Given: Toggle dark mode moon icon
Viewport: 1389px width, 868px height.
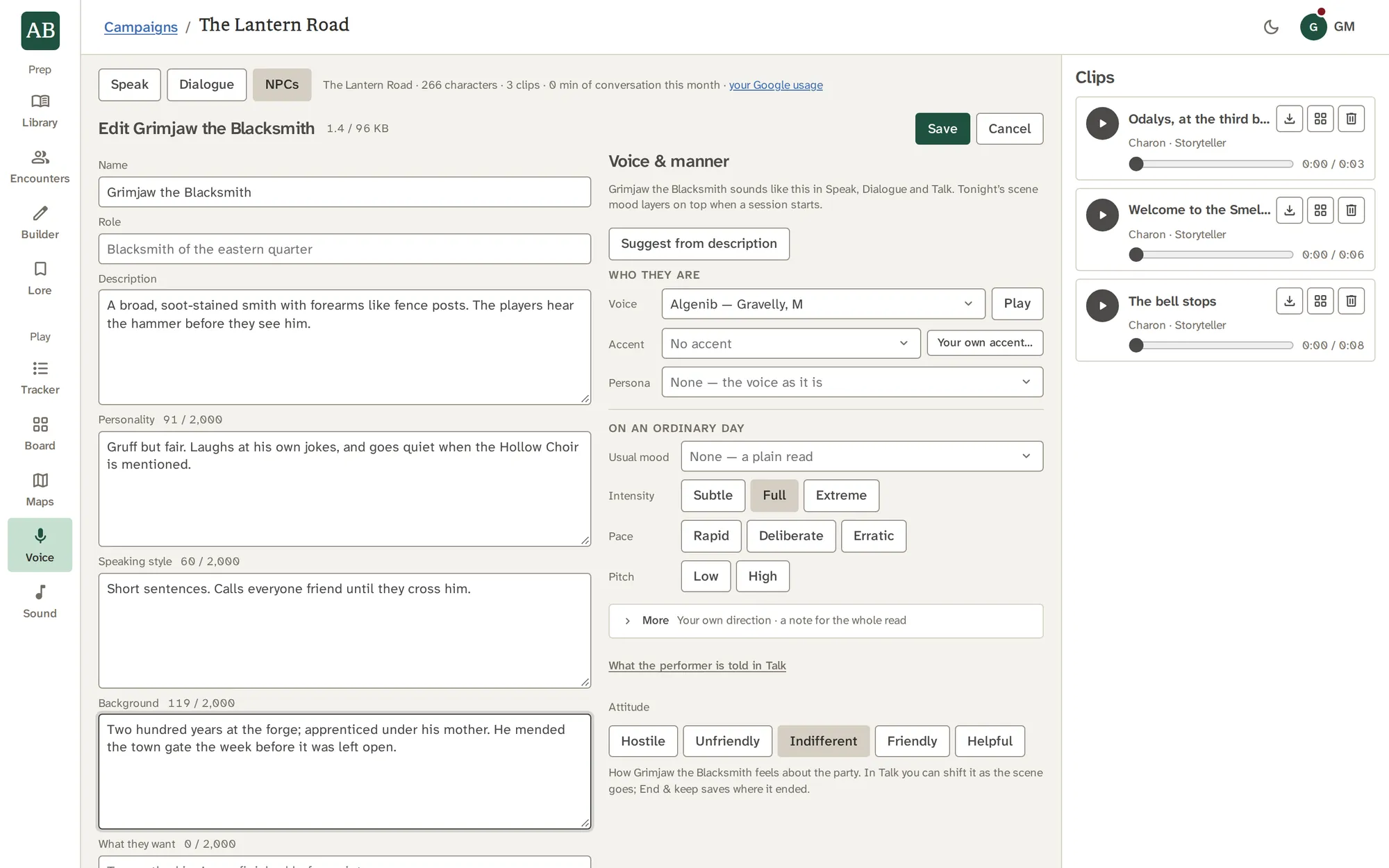Looking at the screenshot, I should pos(1271,27).
